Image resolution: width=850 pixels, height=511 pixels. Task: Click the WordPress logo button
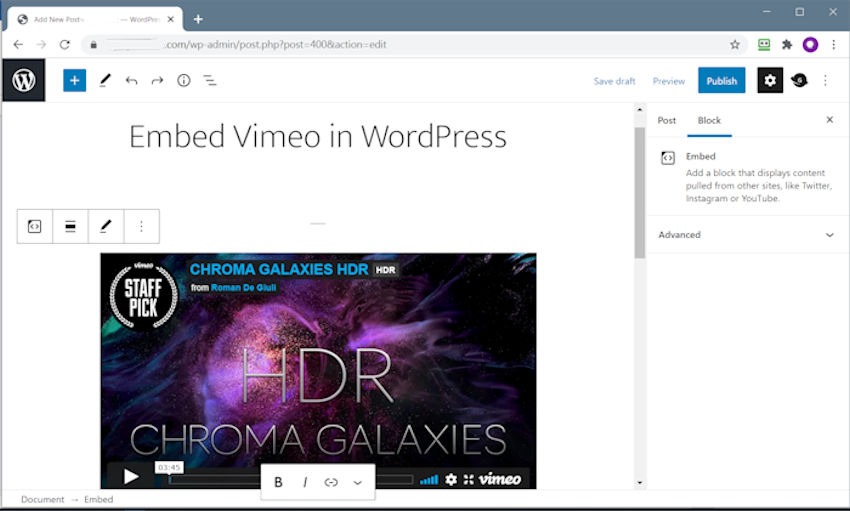[x=24, y=80]
